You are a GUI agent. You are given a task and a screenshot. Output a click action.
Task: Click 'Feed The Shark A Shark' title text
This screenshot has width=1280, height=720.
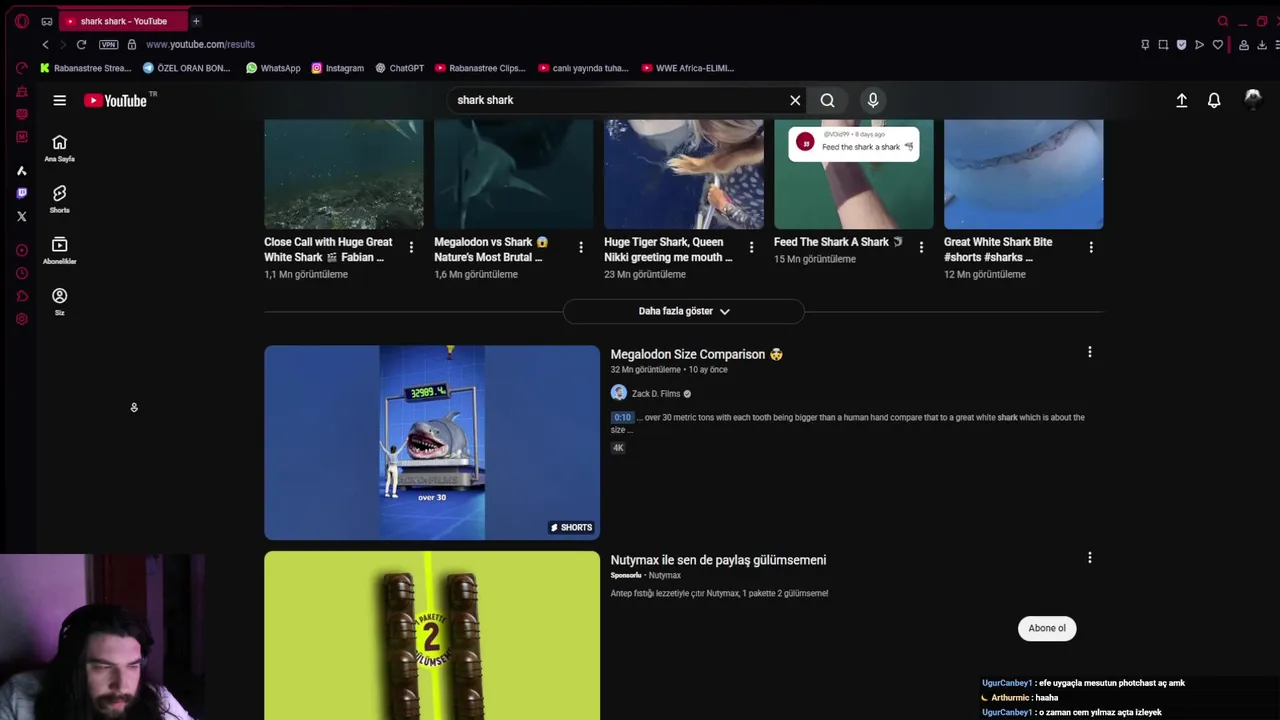point(838,242)
